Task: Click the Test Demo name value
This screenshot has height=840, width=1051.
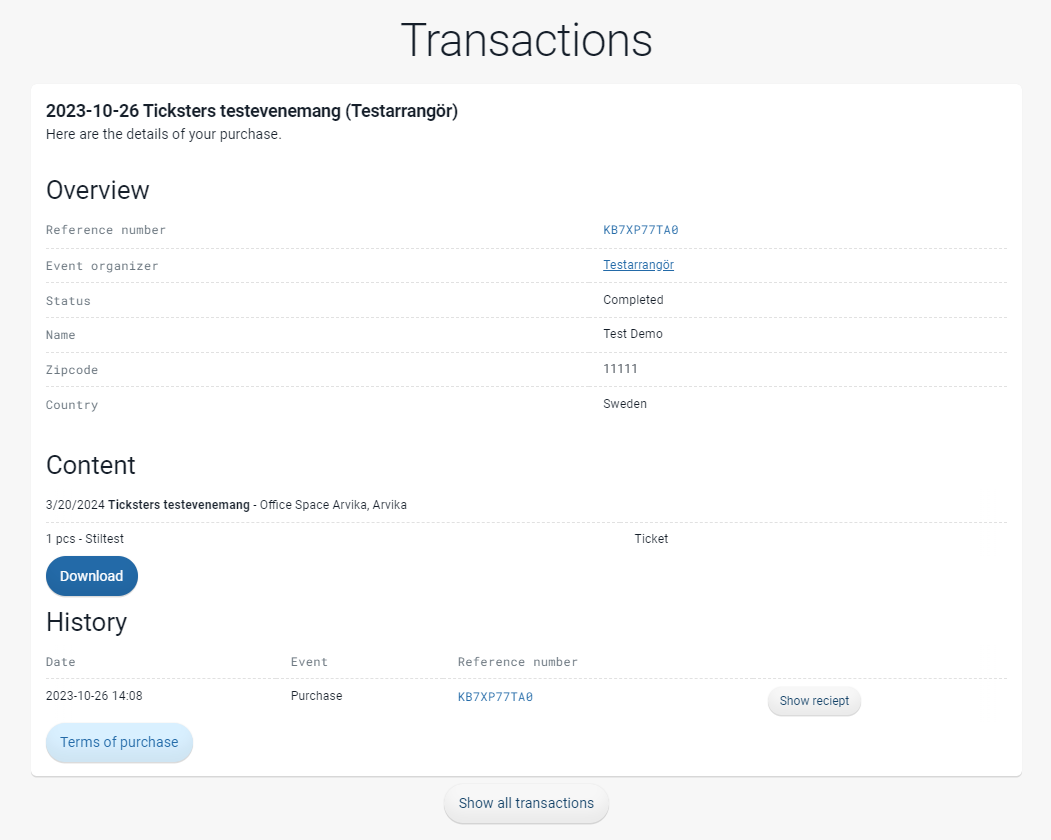Action: point(632,334)
